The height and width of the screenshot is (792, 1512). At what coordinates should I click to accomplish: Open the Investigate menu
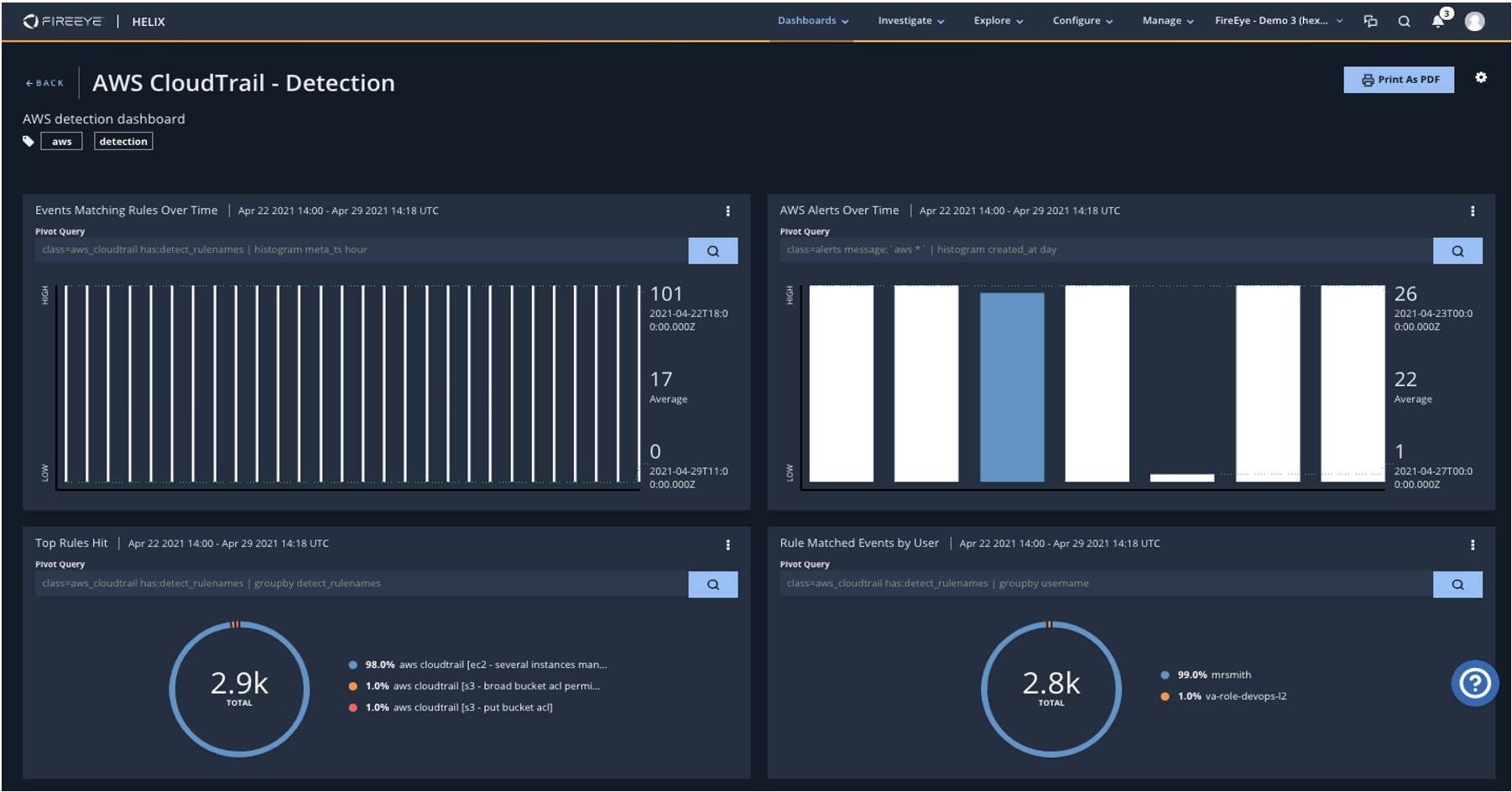tap(910, 21)
